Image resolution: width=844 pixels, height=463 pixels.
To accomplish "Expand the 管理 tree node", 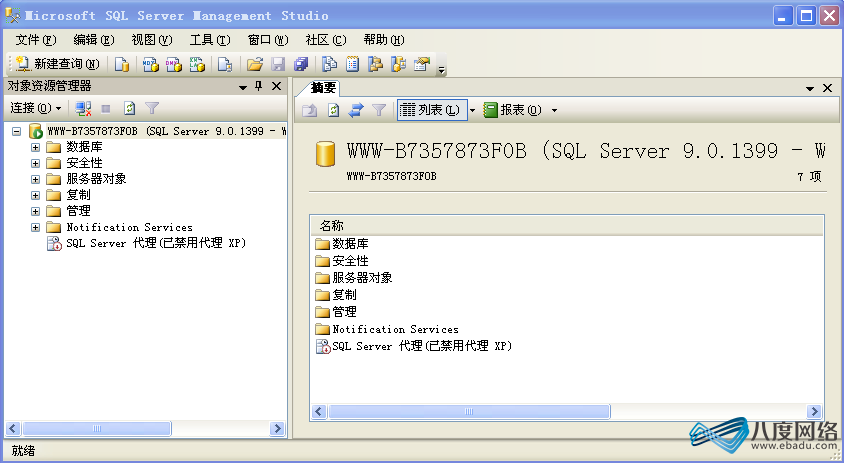I will click(36, 212).
